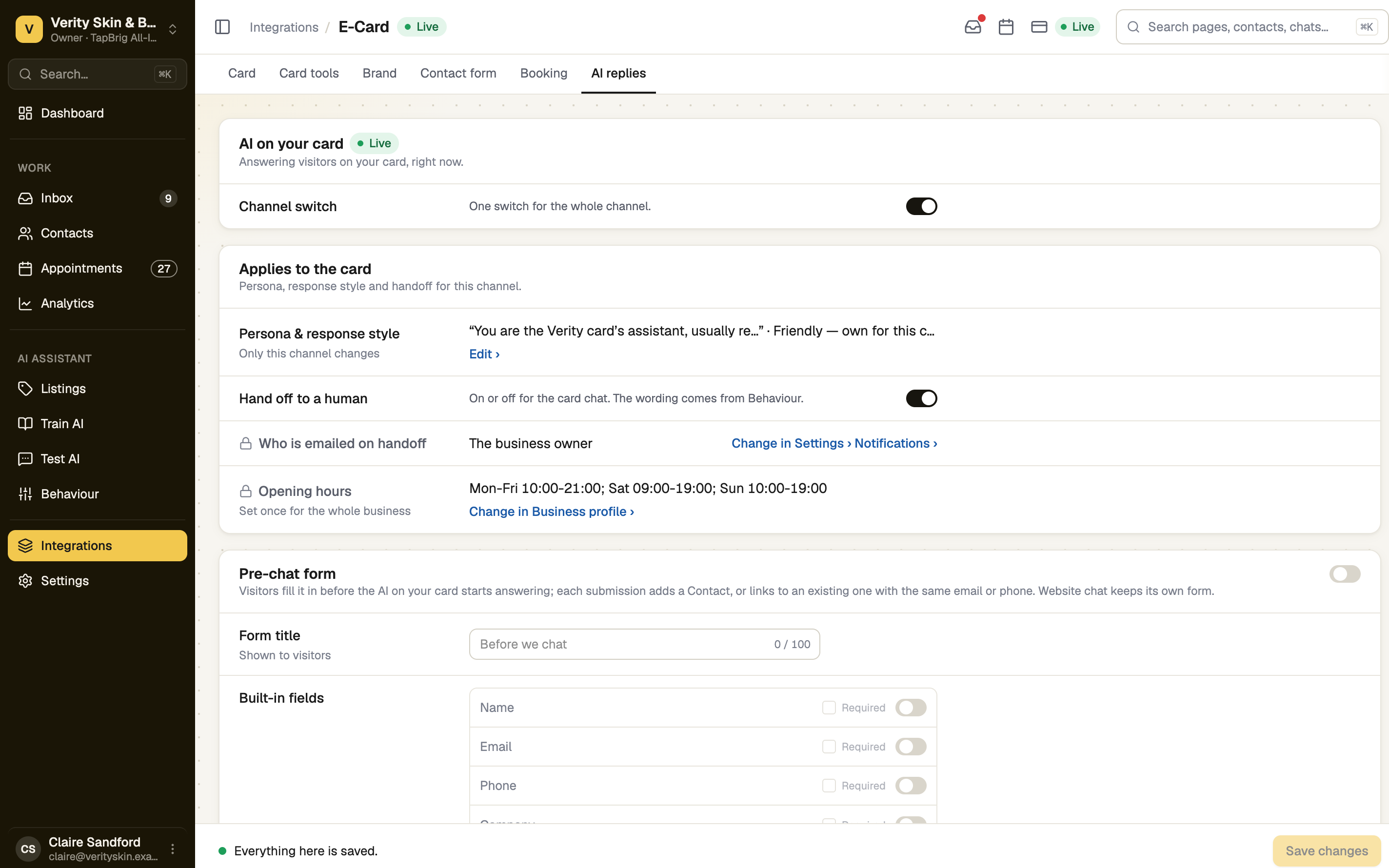The width and height of the screenshot is (1389, 868).
Task: Click The business owner value
Action: pos(530,443)
